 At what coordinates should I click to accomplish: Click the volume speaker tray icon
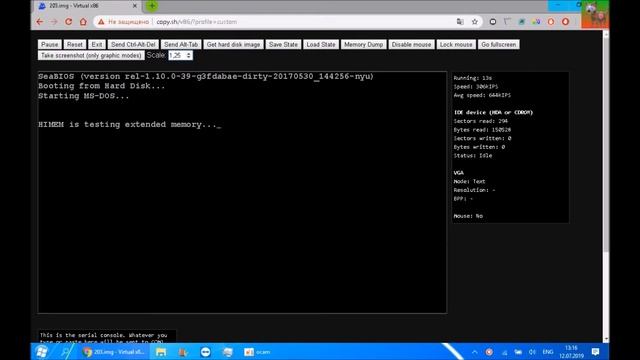tap(532, 352)
